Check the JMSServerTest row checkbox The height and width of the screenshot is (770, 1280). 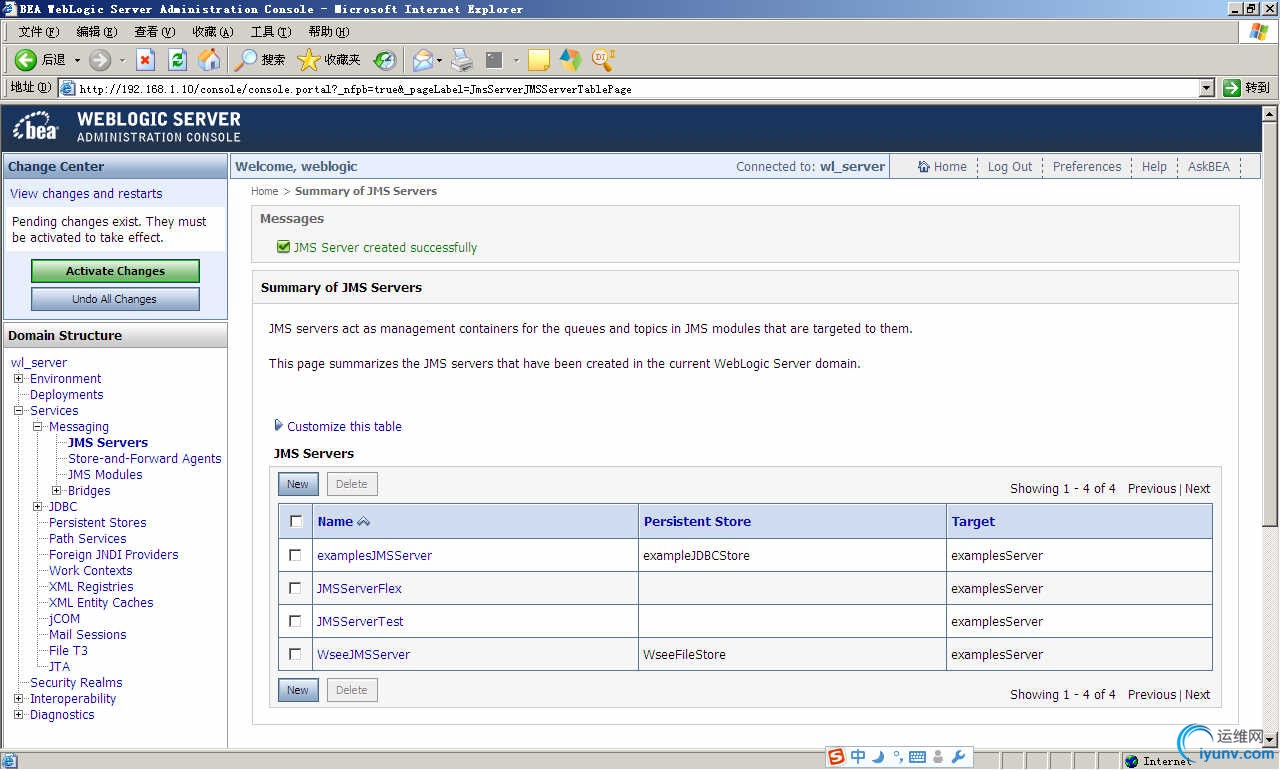pos(295,620)
